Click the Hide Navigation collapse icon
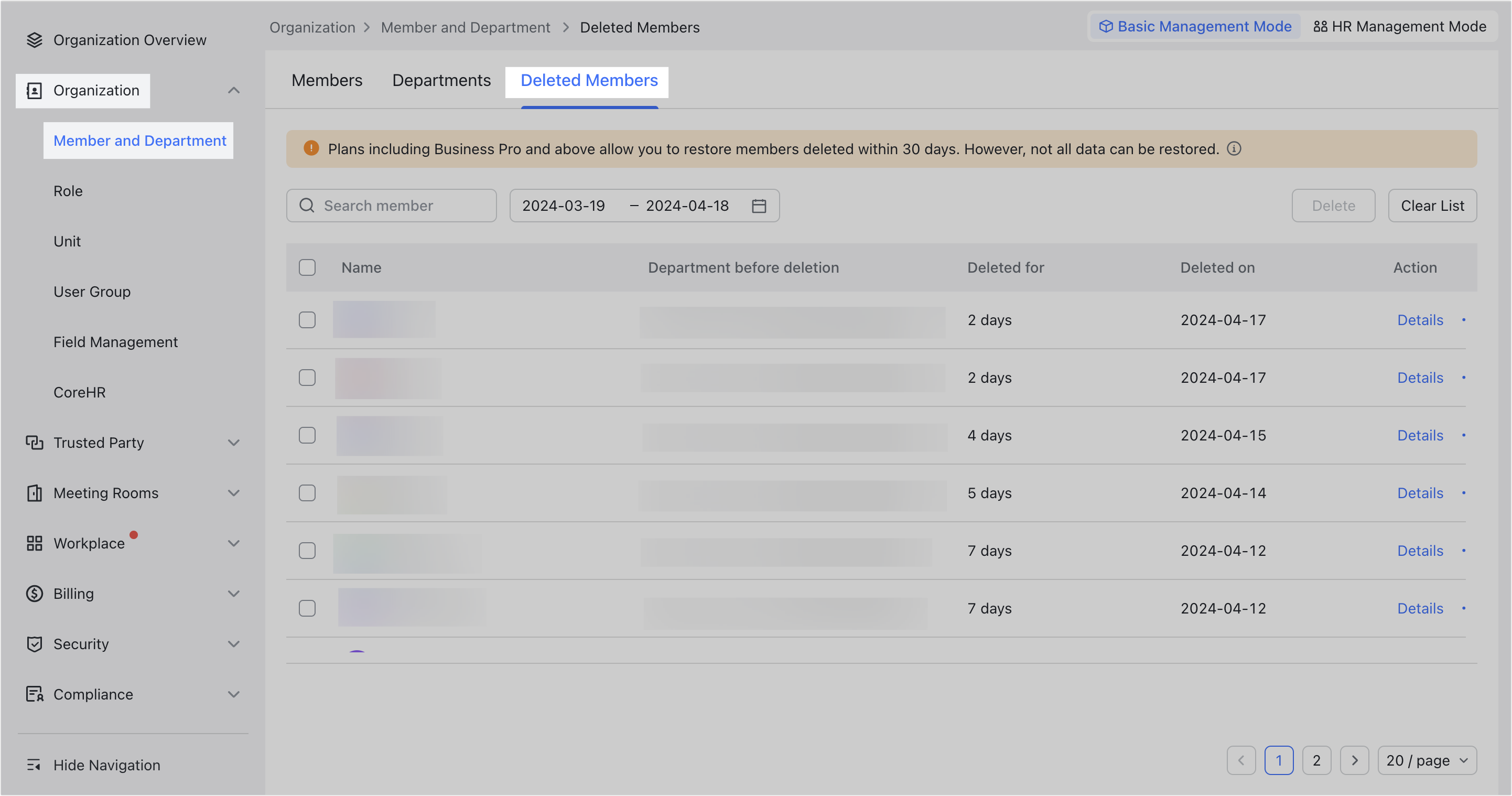This screenshot has height=796, width=1512. 34,765
